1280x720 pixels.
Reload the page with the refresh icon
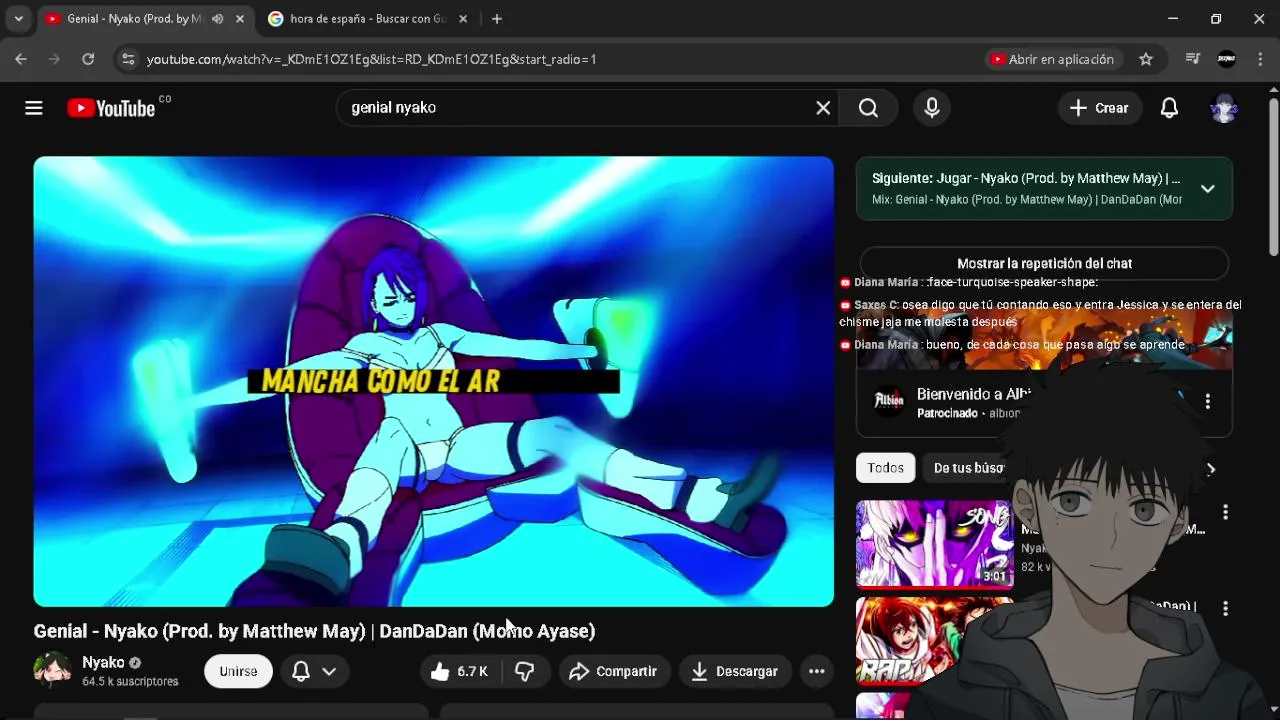click(88, 59)
